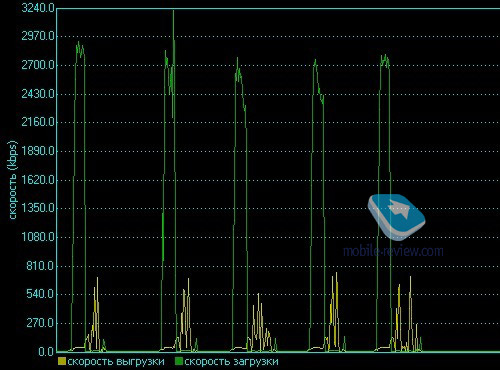Screen dimensions: 500x370
Task: Click the 'скорость (kbps)' axis title
Action: pyautogui.click(x=12, y=180)
